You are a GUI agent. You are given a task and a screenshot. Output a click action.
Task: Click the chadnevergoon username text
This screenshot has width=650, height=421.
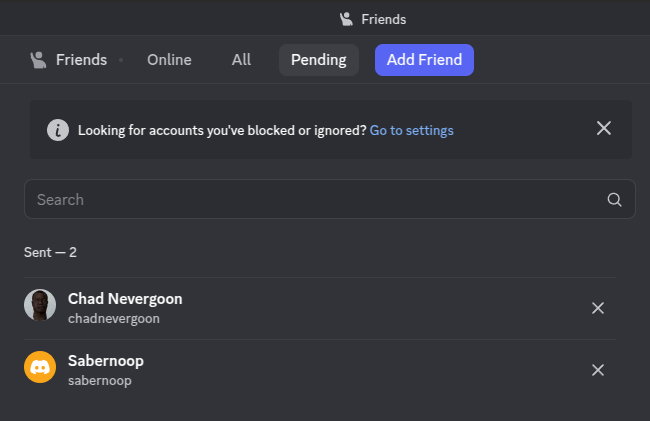[x=114, y=319]
